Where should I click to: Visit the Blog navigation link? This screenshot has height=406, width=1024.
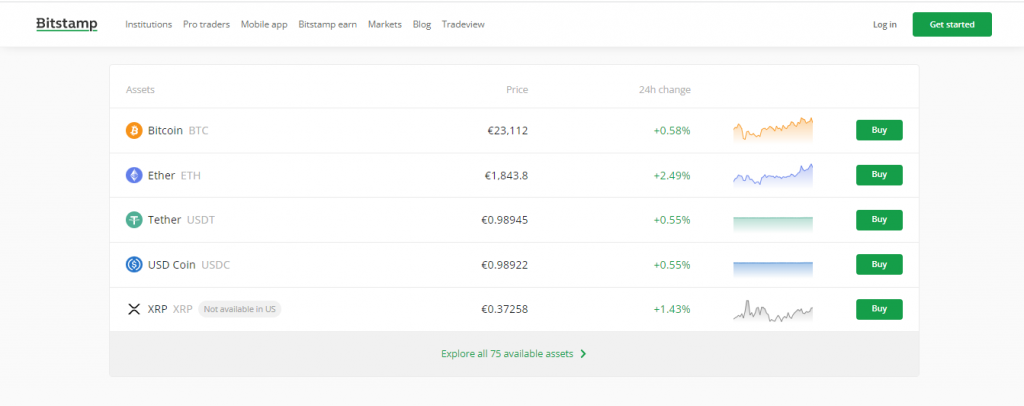point(422,25)
